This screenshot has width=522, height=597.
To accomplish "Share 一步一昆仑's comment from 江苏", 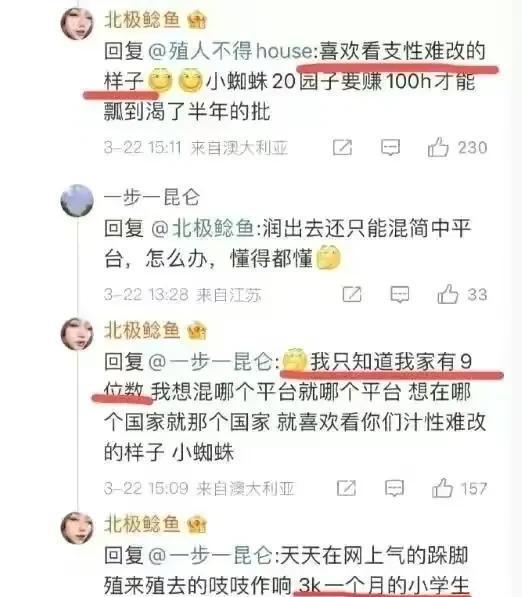I will coord(352,294).
